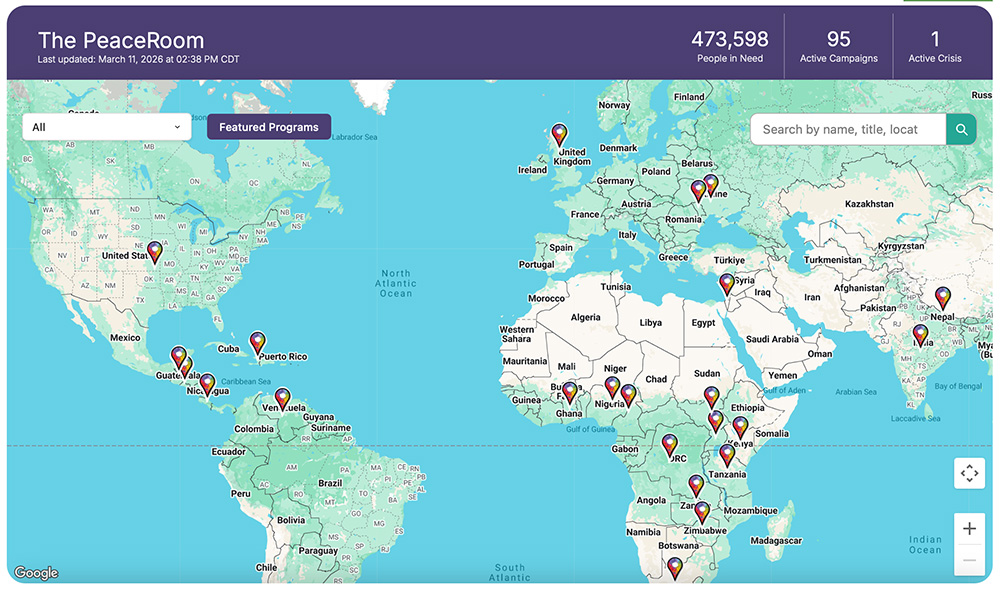
Task: Click the Google logo on the map
Action: pos(36,573)
